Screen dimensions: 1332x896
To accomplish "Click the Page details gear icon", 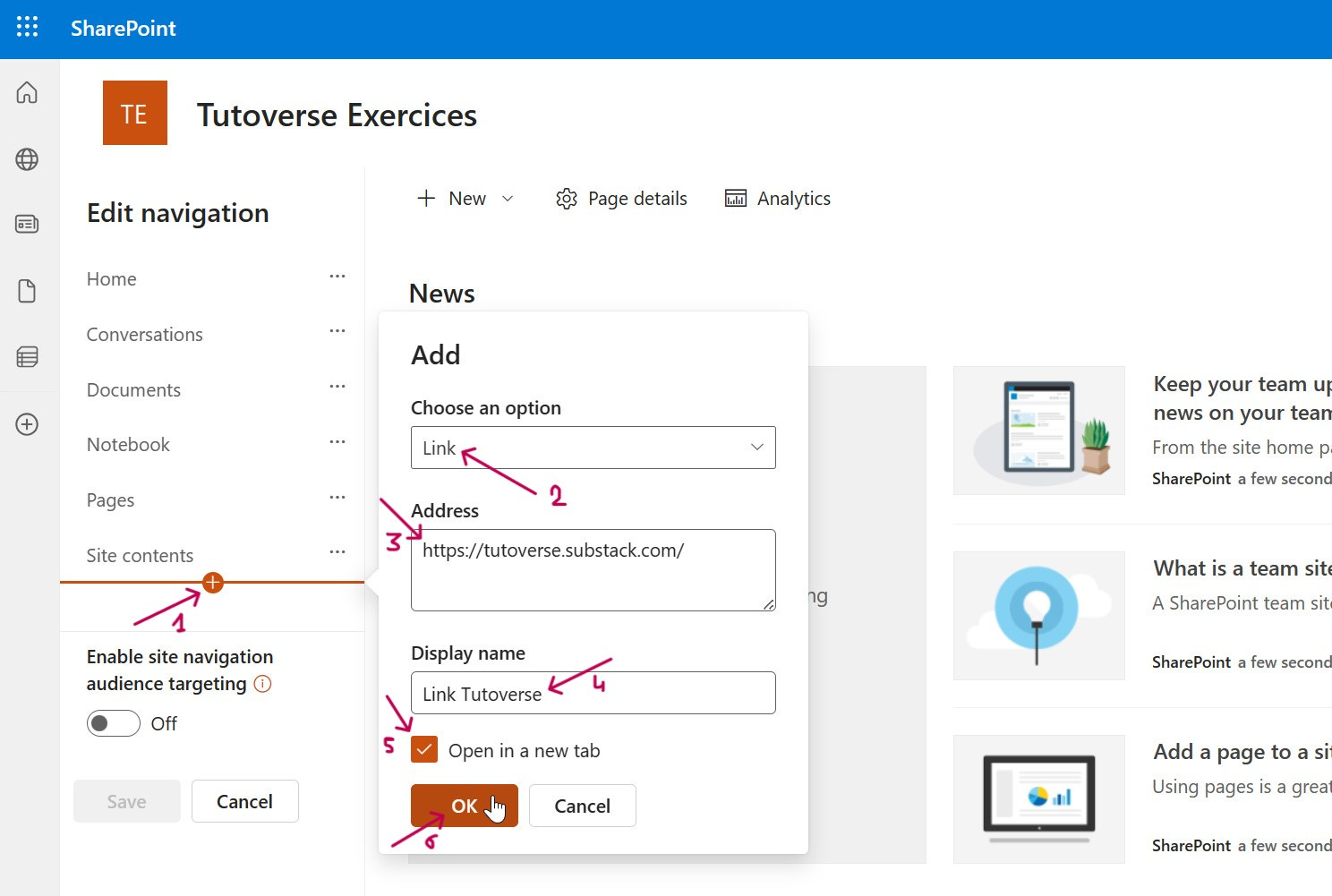I will pos(567,199).
